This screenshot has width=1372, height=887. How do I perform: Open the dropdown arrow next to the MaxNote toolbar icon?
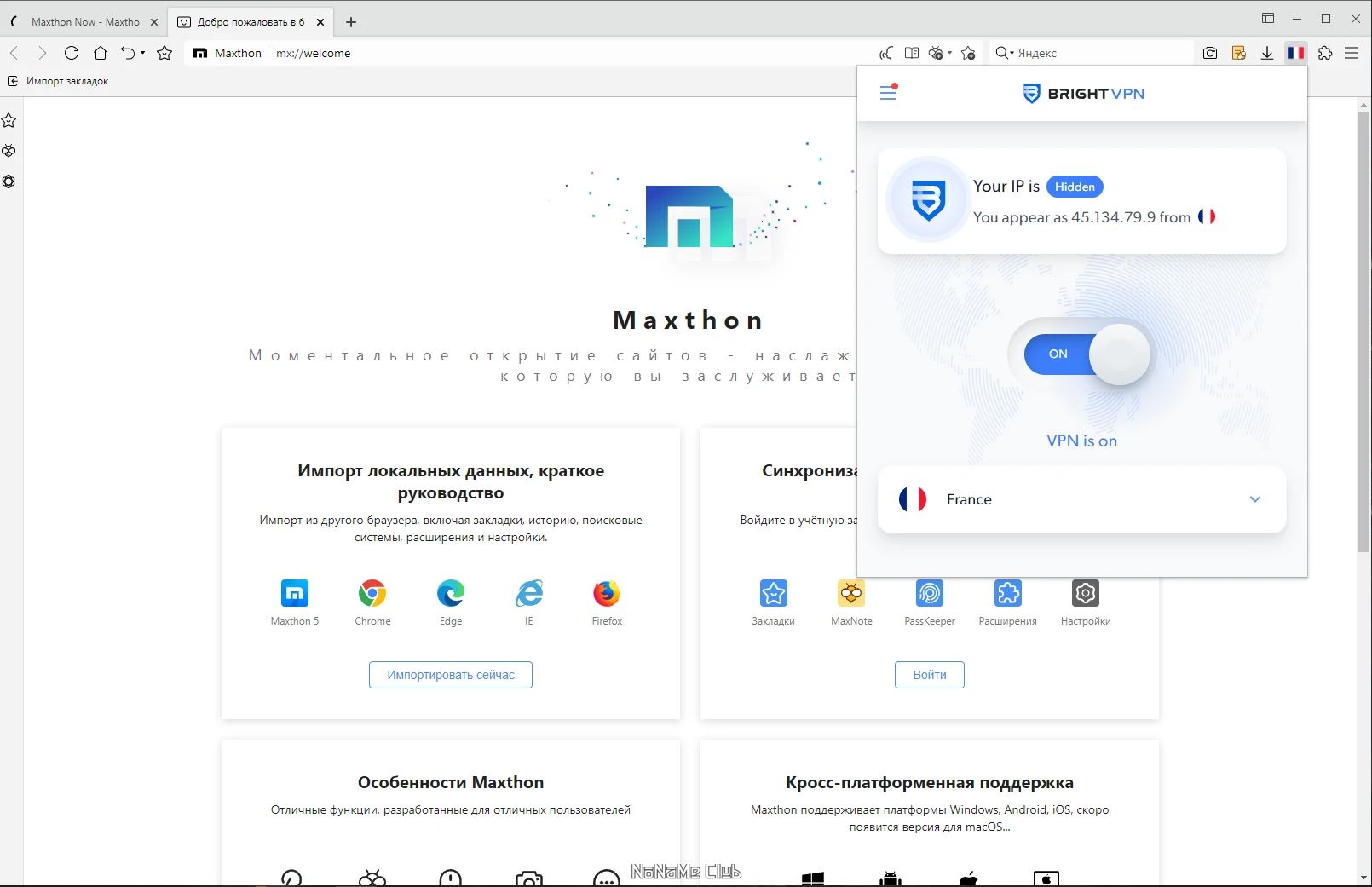tap(949, 53)
